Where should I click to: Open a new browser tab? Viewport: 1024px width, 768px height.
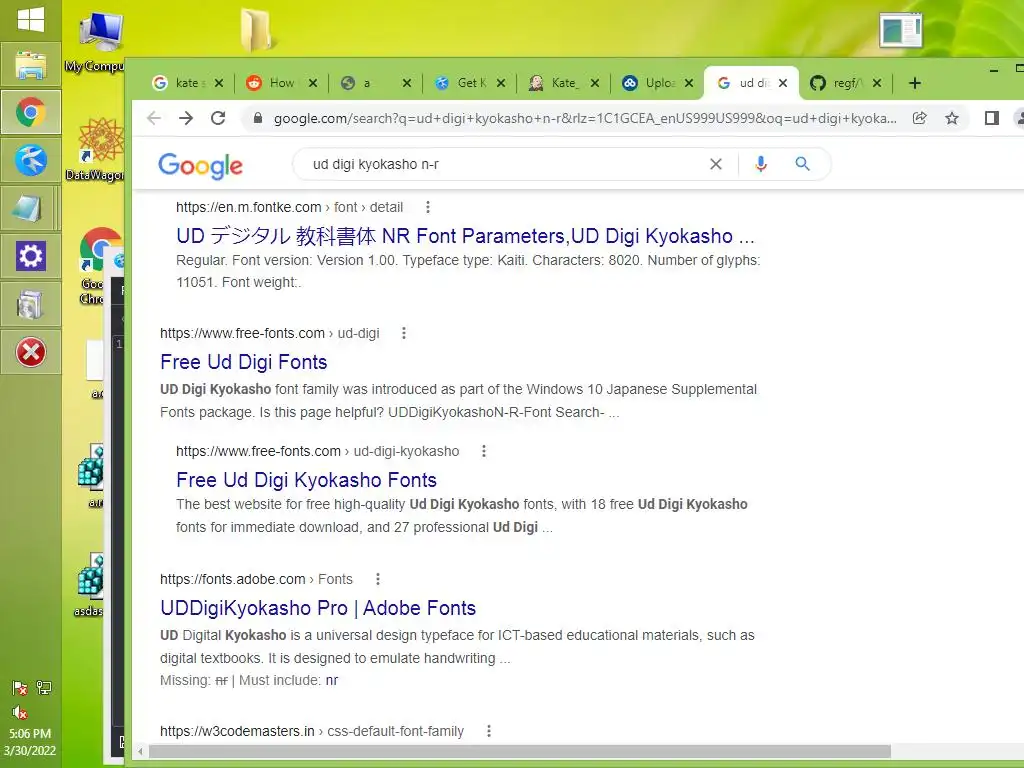coord(915,83)
